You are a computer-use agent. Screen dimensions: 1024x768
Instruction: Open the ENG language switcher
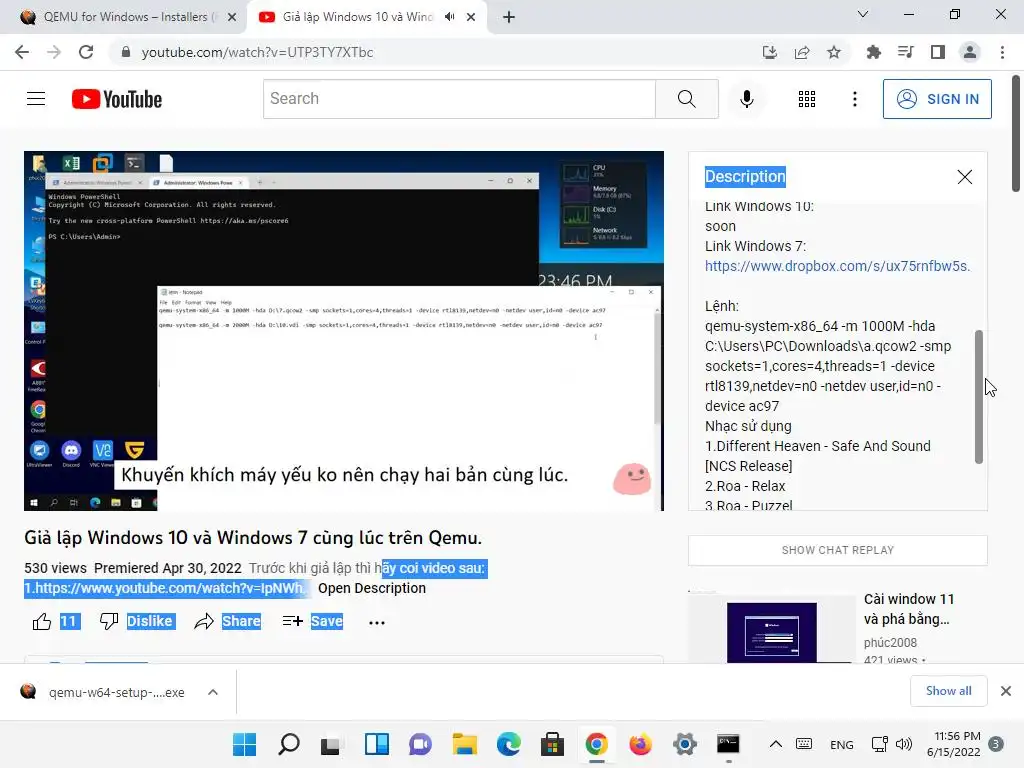tap(841, 744)
